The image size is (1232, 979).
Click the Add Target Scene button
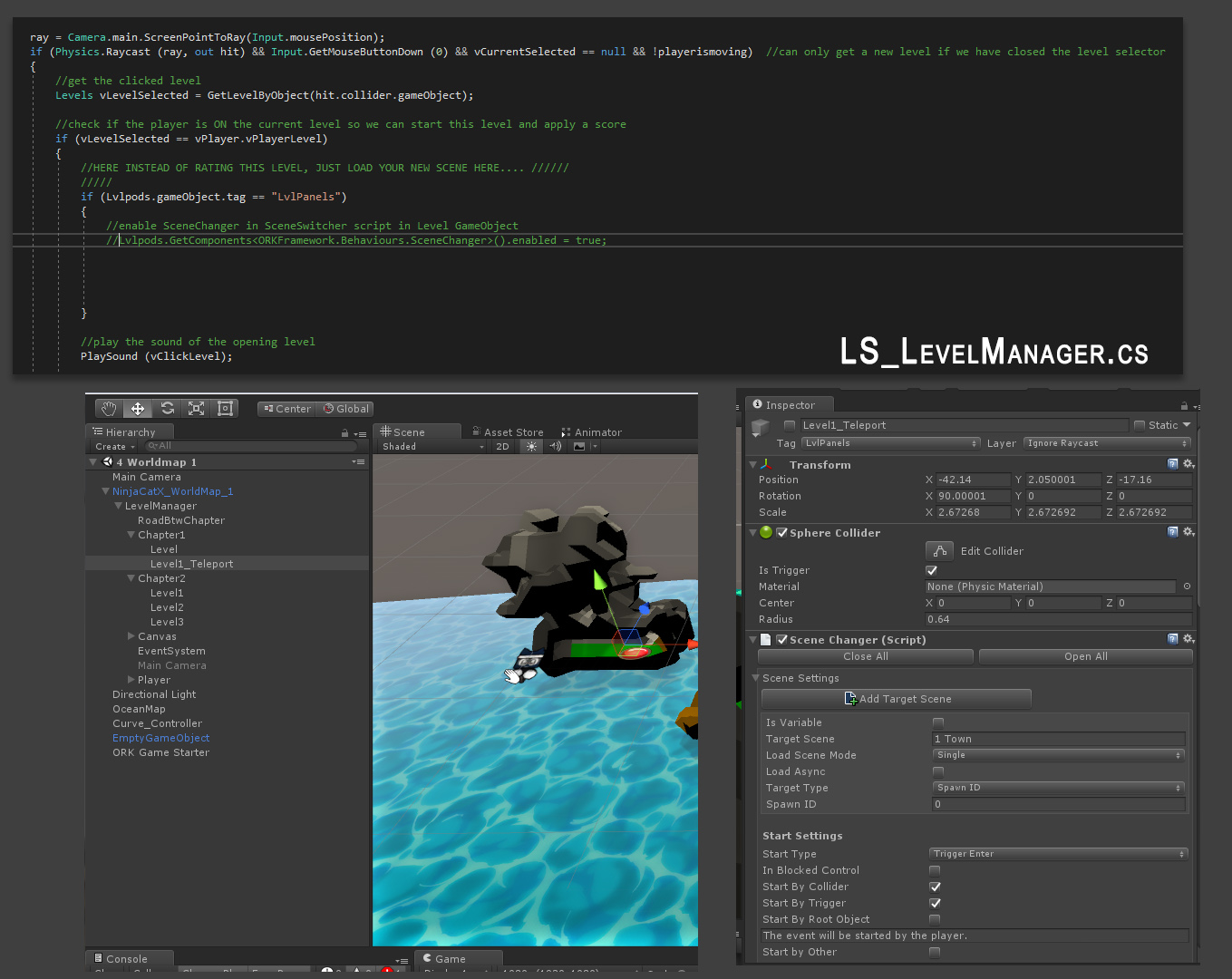coord(897,699)
